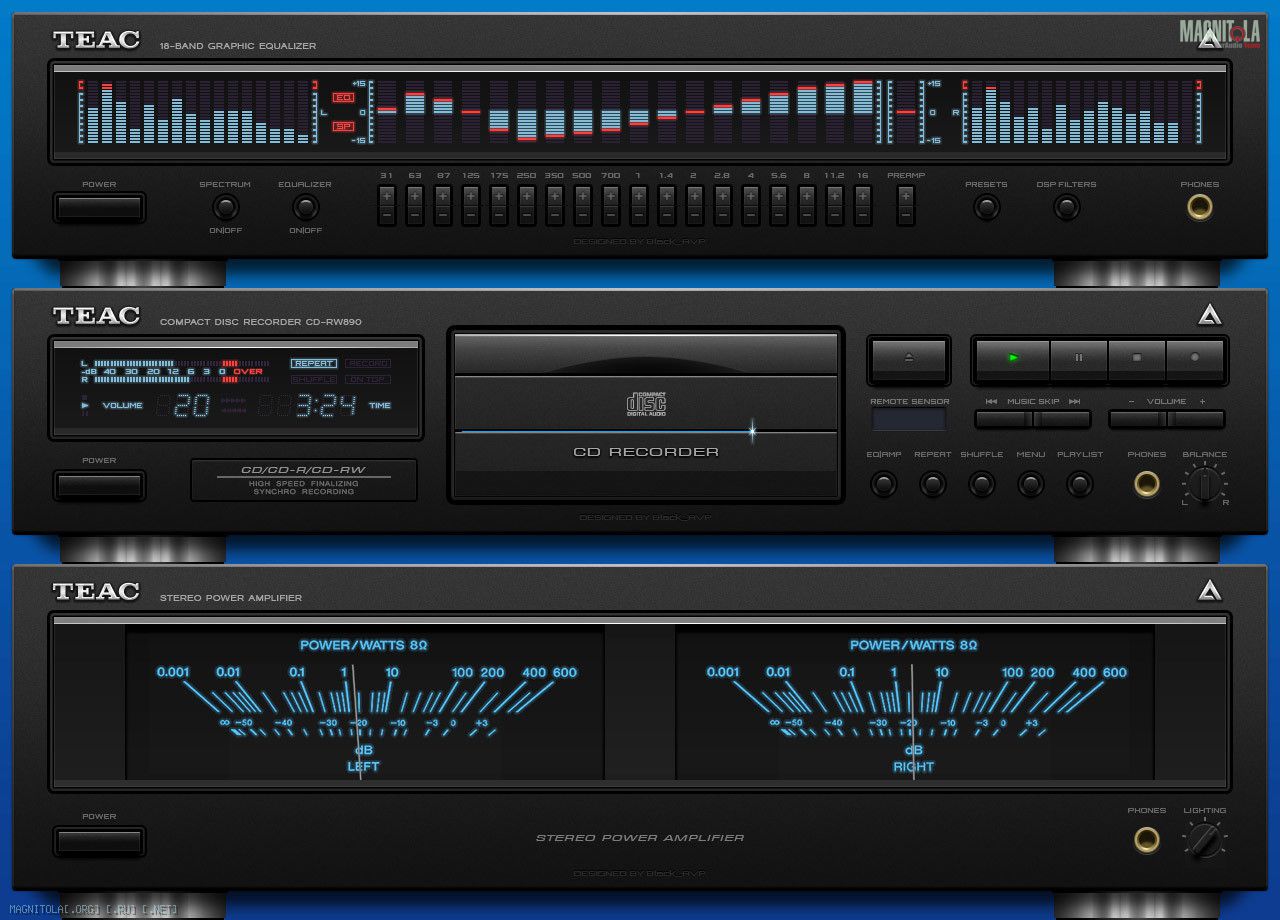Open the equalizer Presets list
The image size is (1280, 920).
point(986,208)
